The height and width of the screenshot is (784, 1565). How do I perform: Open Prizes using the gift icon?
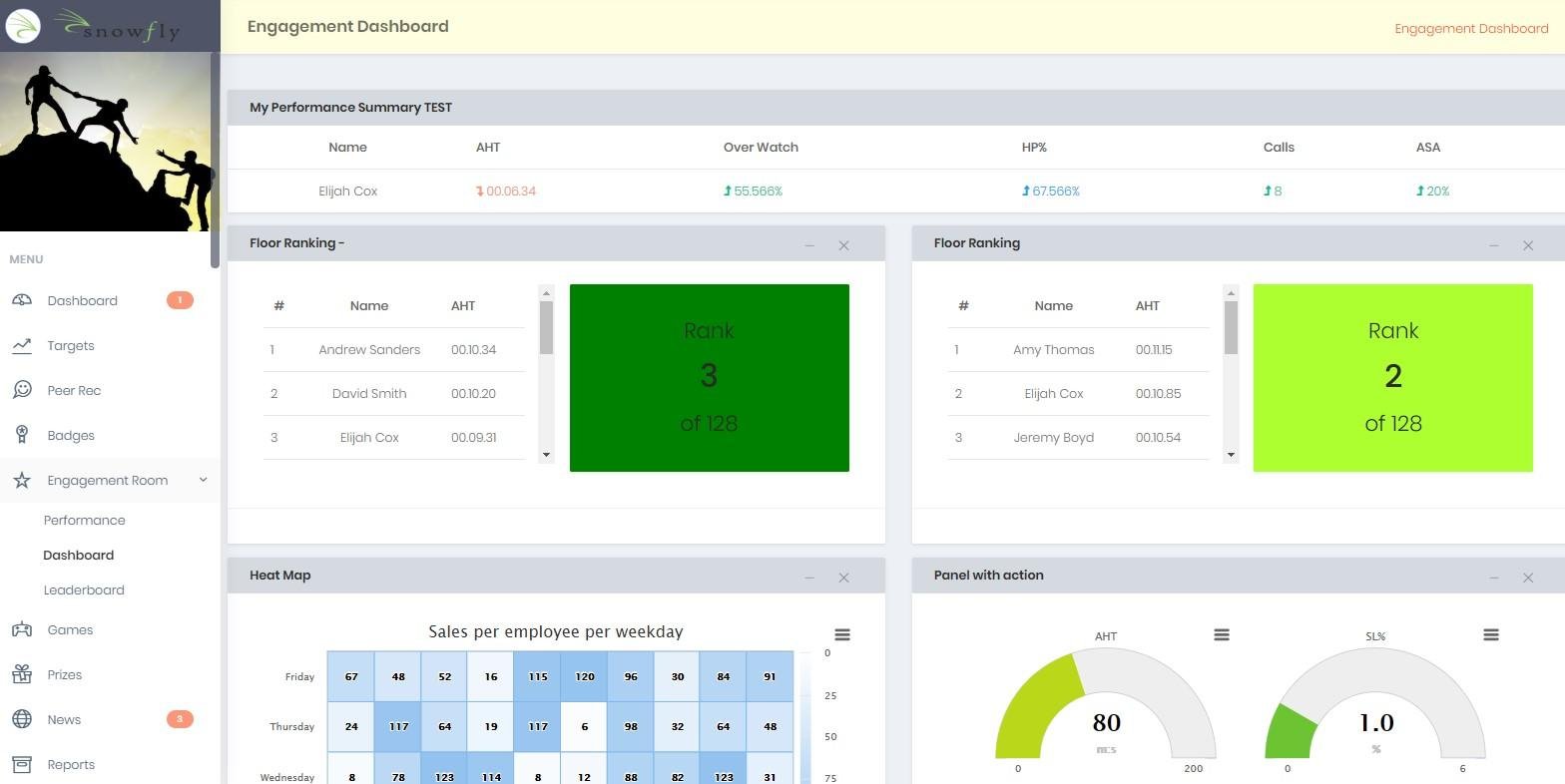click(22, 674)
